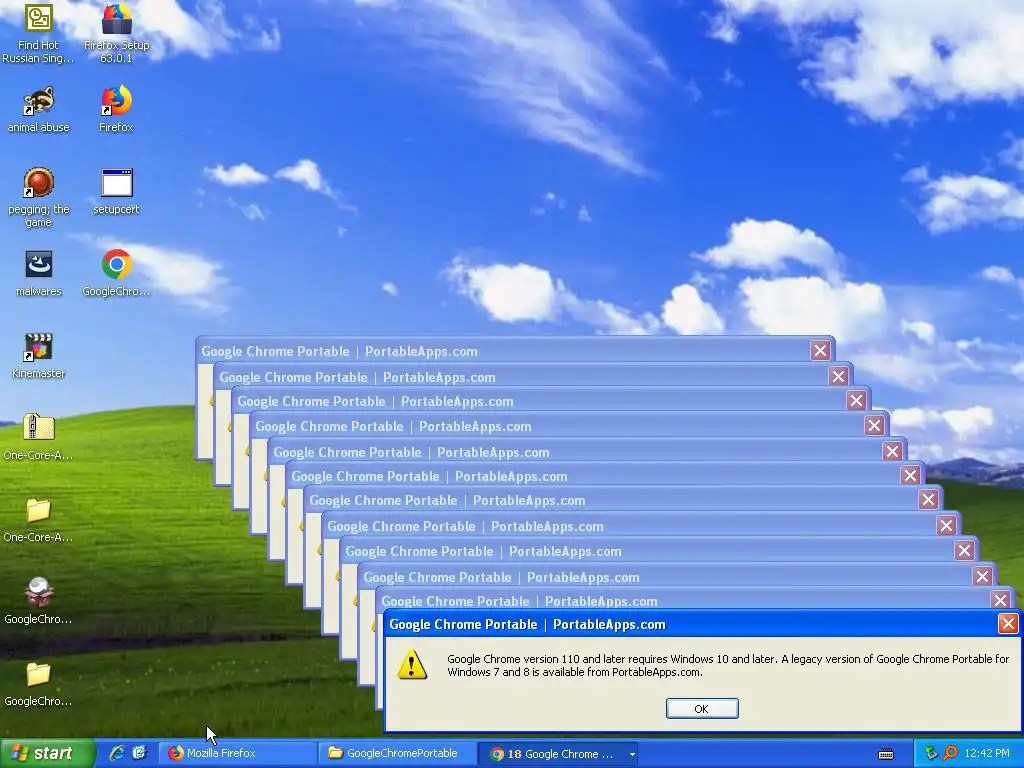This screenshot has width=1024, height=768.
Task: Click the second Quick Launch icon beside Internet Explorer
Action: tap(140, 753)
